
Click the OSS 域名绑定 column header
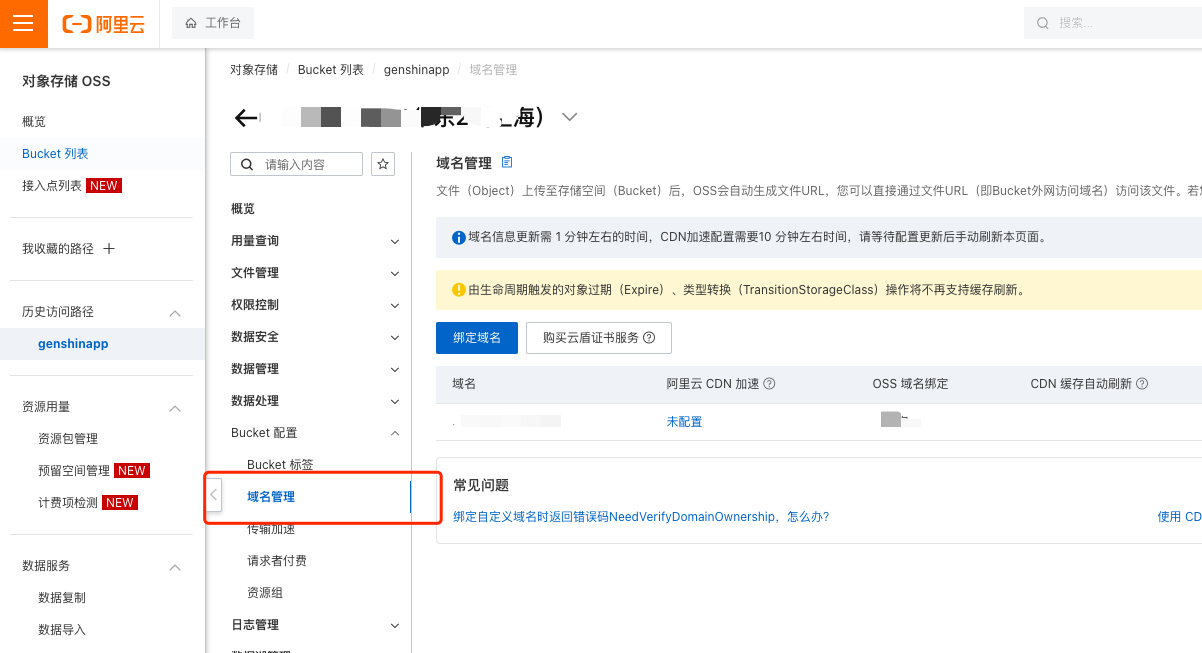[910, 383]
